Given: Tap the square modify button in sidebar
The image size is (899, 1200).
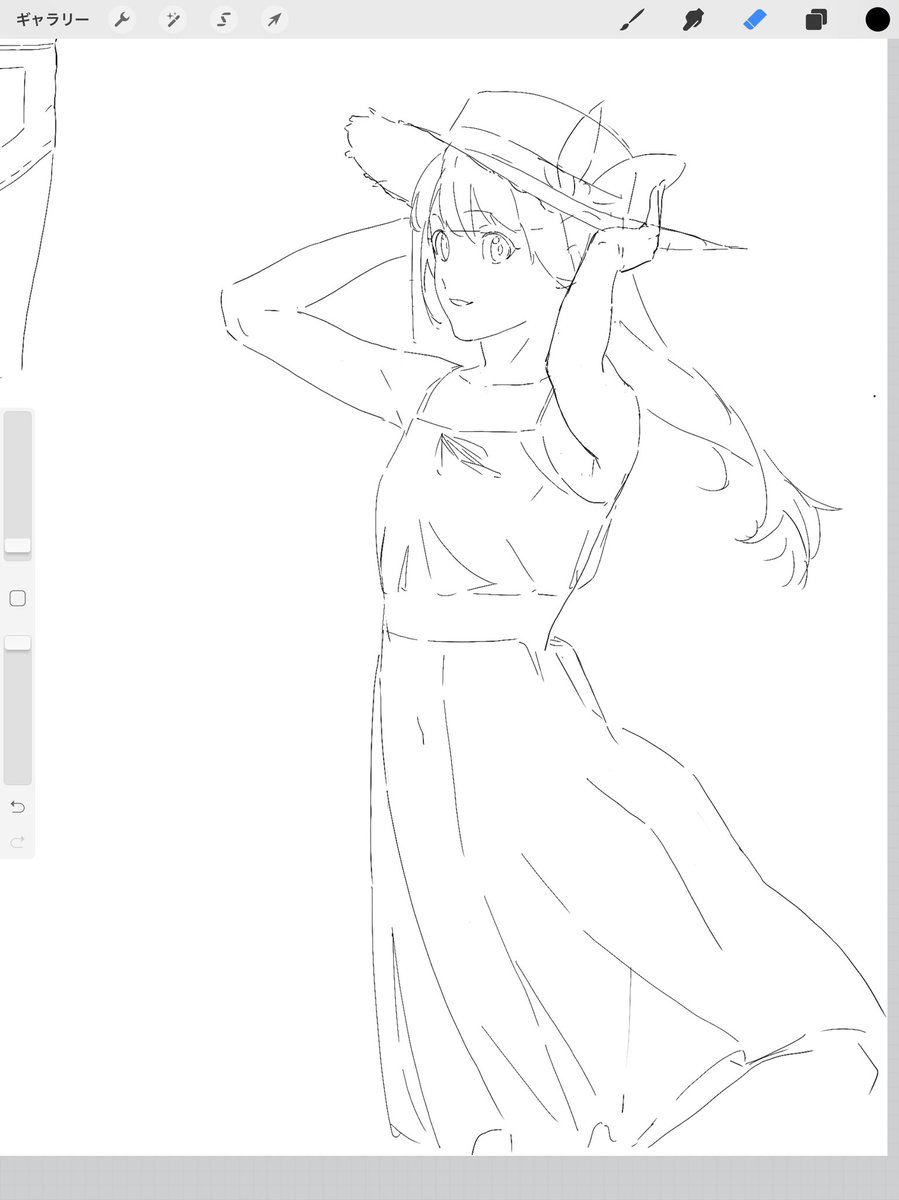Looking at the screenshot, I should [17, 598].
